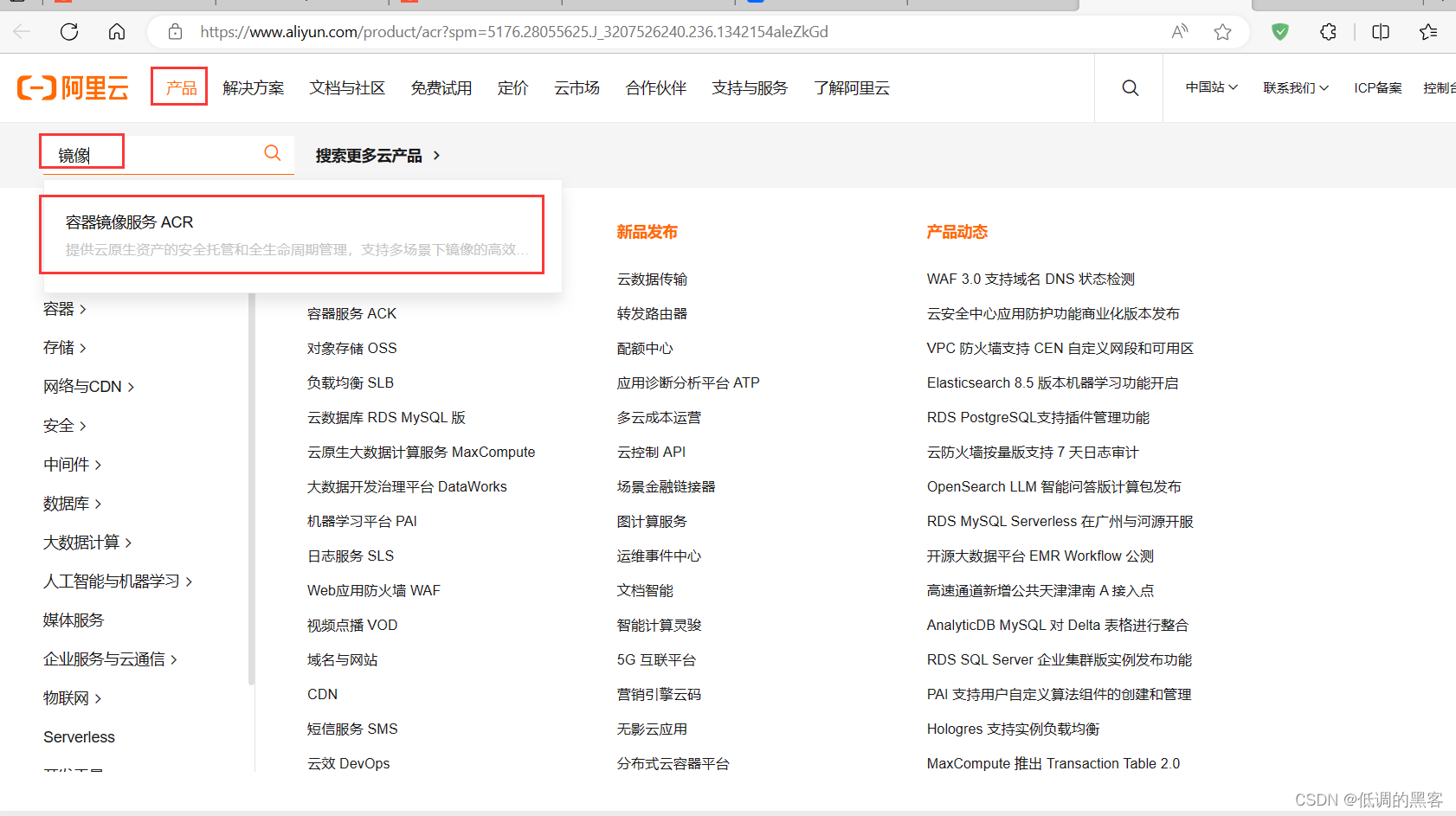
Task: Open the CDN product link
Action: [322, 694]
